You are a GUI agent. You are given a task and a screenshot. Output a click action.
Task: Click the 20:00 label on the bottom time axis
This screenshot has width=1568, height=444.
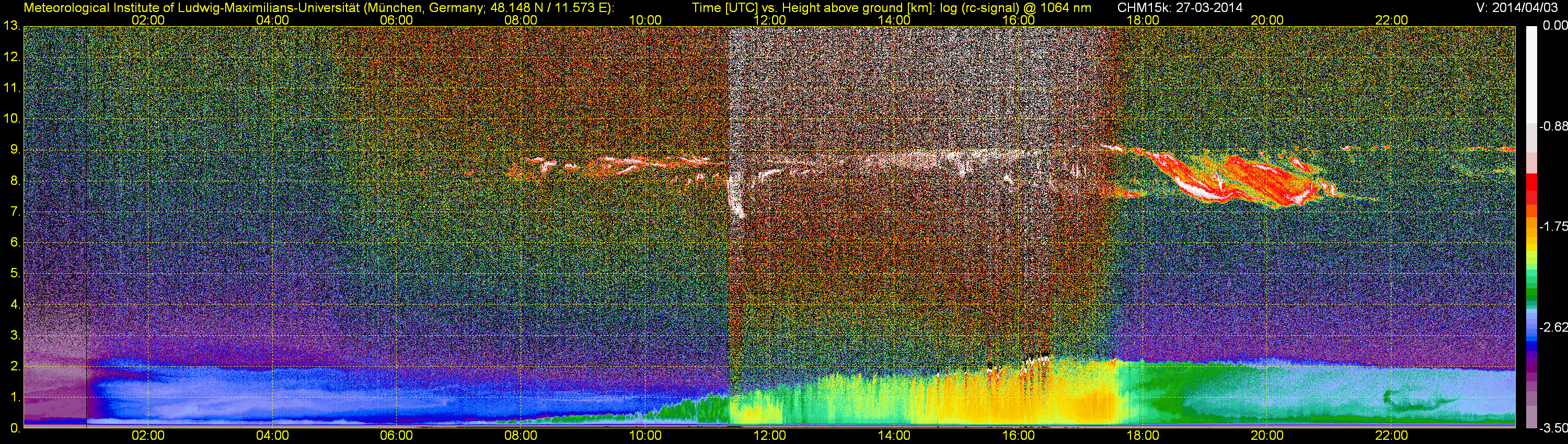pos(1267,436)
